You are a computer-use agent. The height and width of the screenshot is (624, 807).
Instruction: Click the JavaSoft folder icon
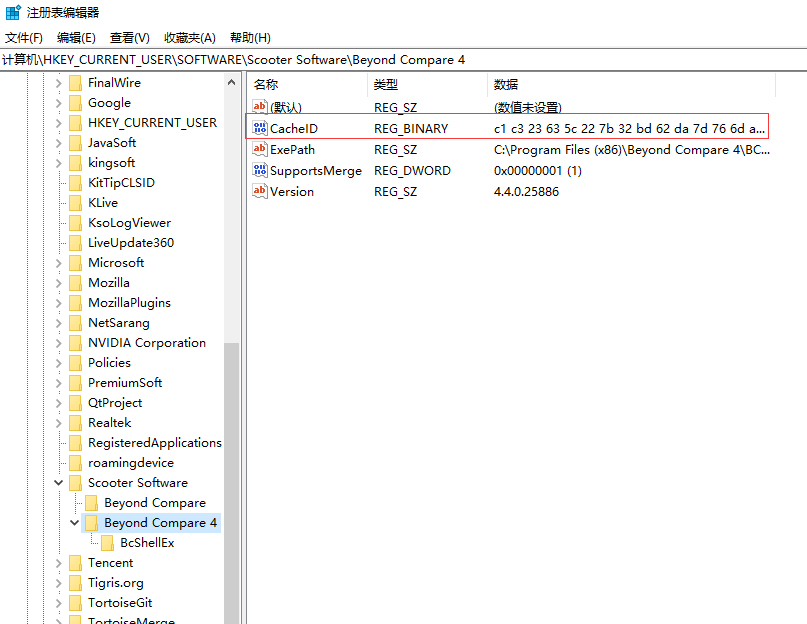coord(75,143)
